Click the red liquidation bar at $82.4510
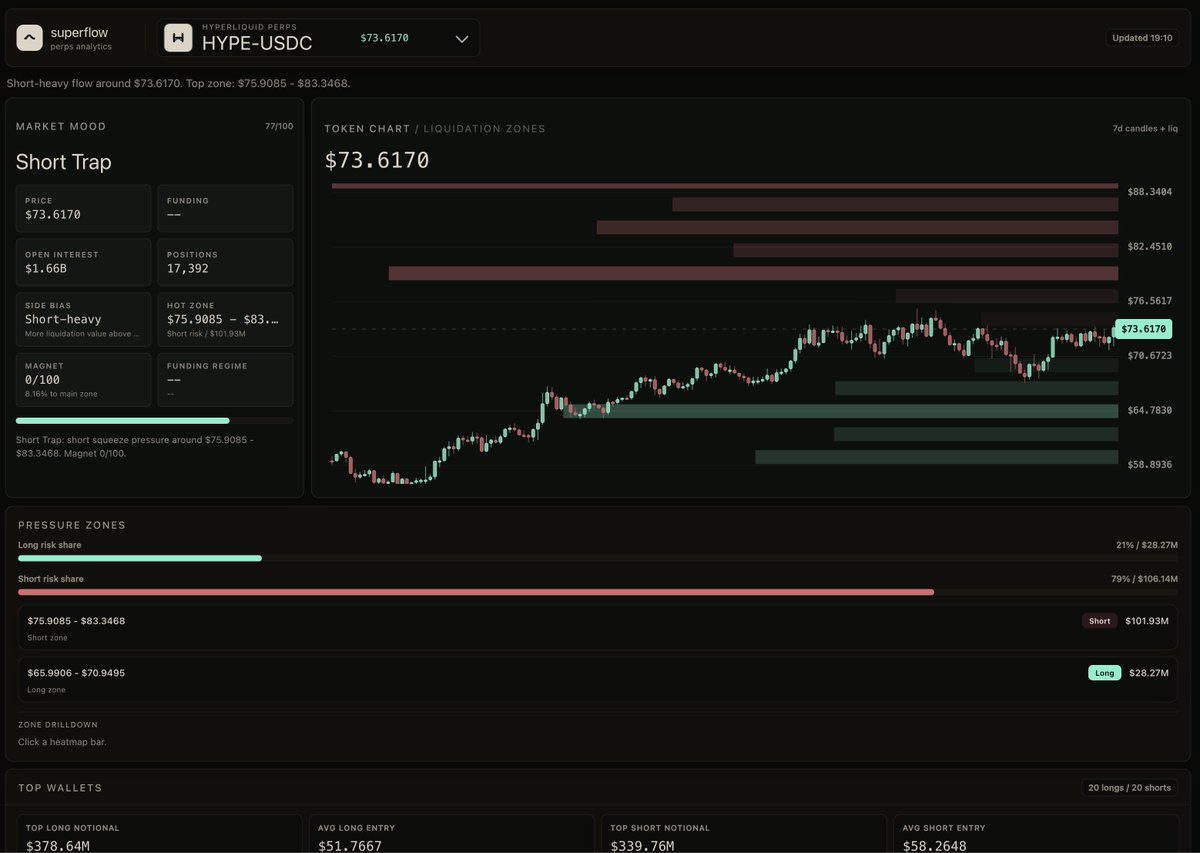Viewport: 1200px width, 853px height. (925, 250)
